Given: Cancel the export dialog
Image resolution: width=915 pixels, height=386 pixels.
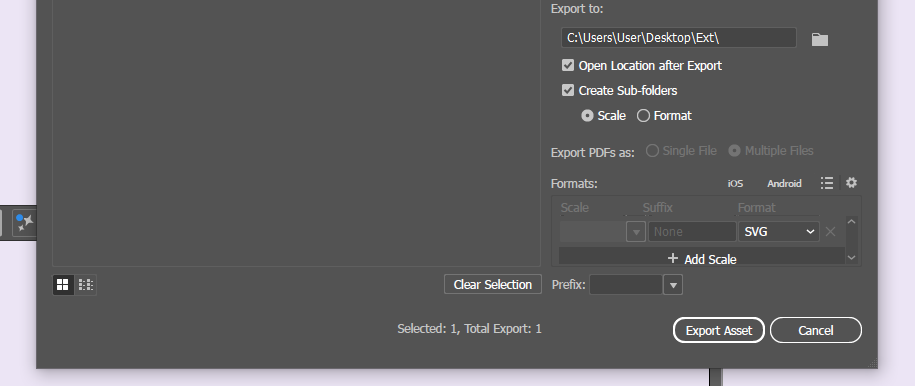Looking at the screenshot, I should [815, 331].
